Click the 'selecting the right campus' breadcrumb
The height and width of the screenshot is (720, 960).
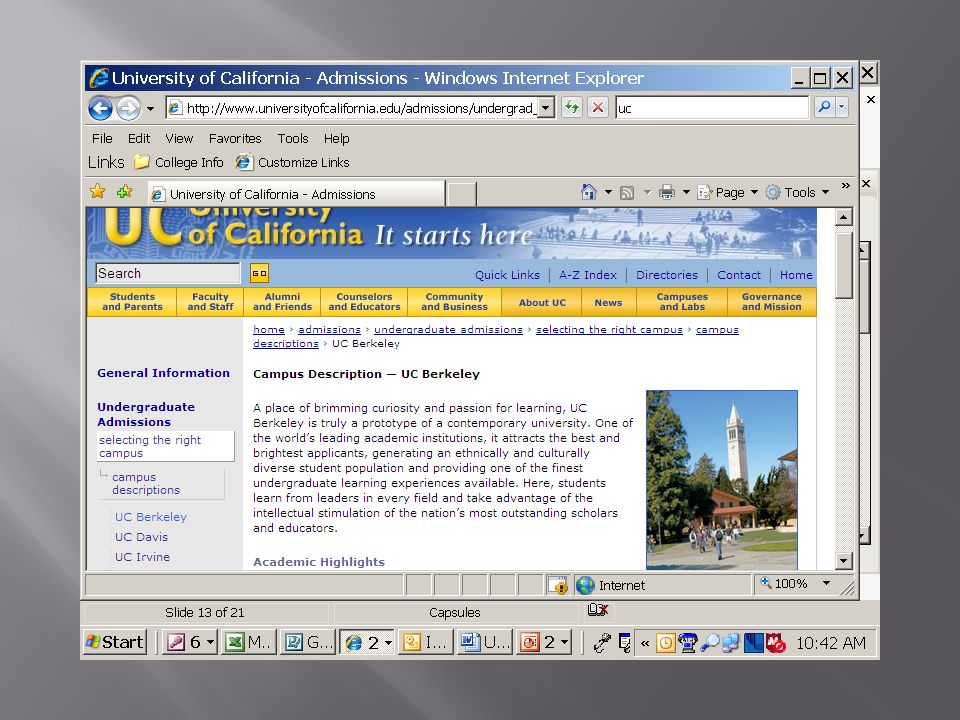[609, 329]
